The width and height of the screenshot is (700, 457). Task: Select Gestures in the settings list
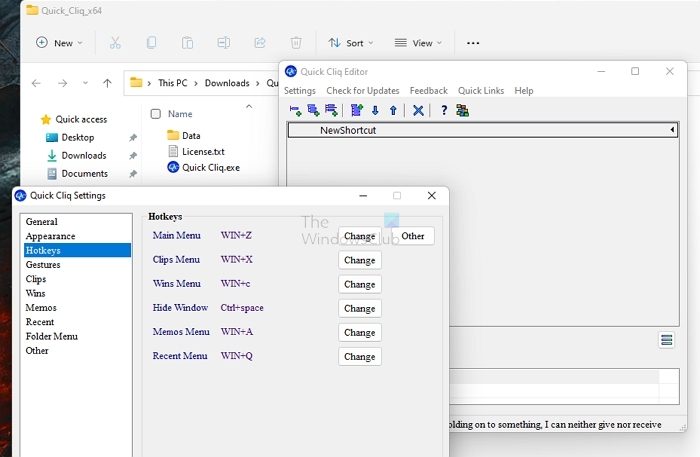pos(77,265)
